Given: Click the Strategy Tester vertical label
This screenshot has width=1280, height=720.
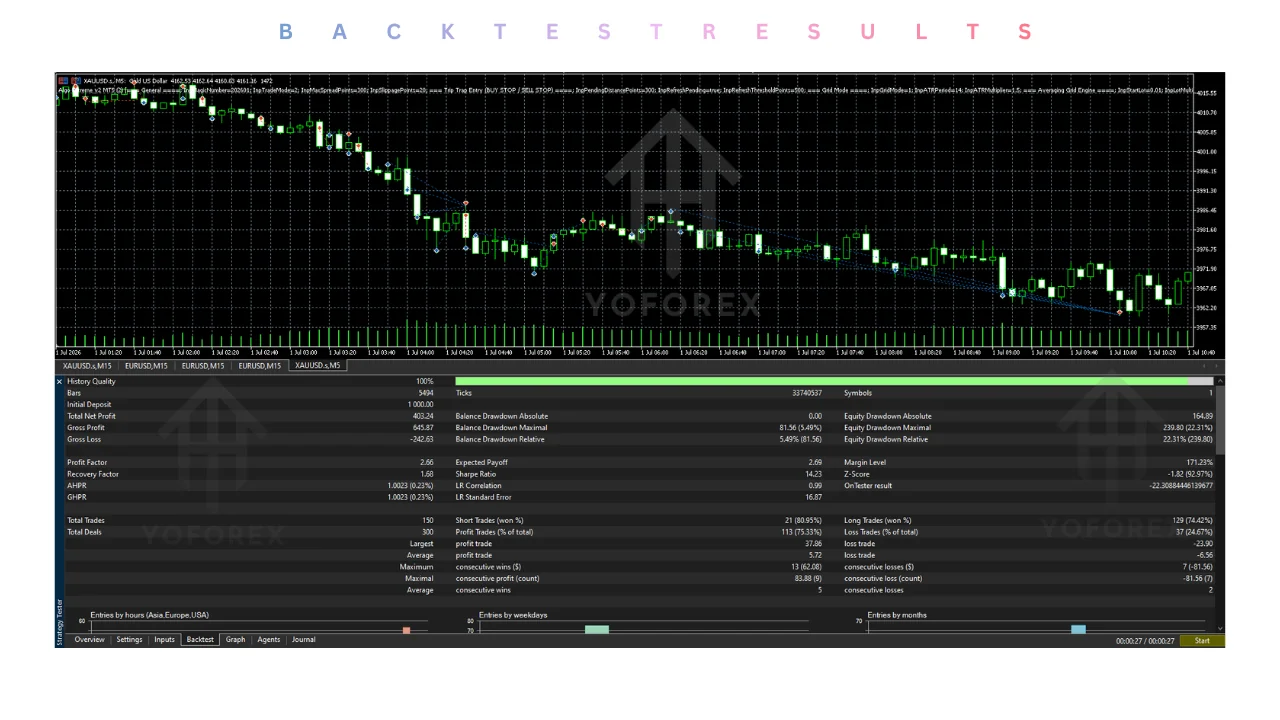Looking at the screenshot, I should click(59, 620).
